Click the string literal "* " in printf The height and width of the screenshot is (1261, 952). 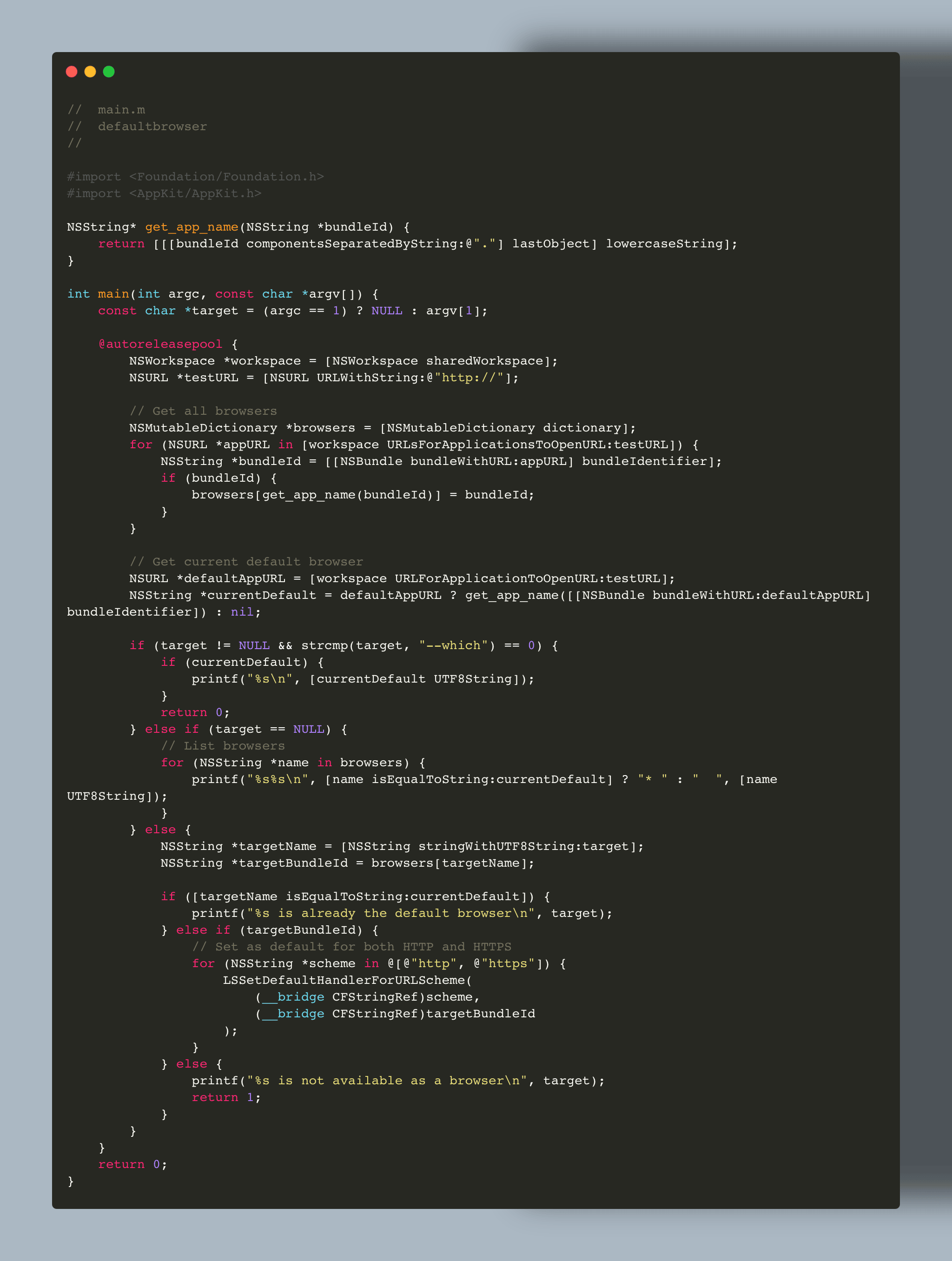[652, 779]
